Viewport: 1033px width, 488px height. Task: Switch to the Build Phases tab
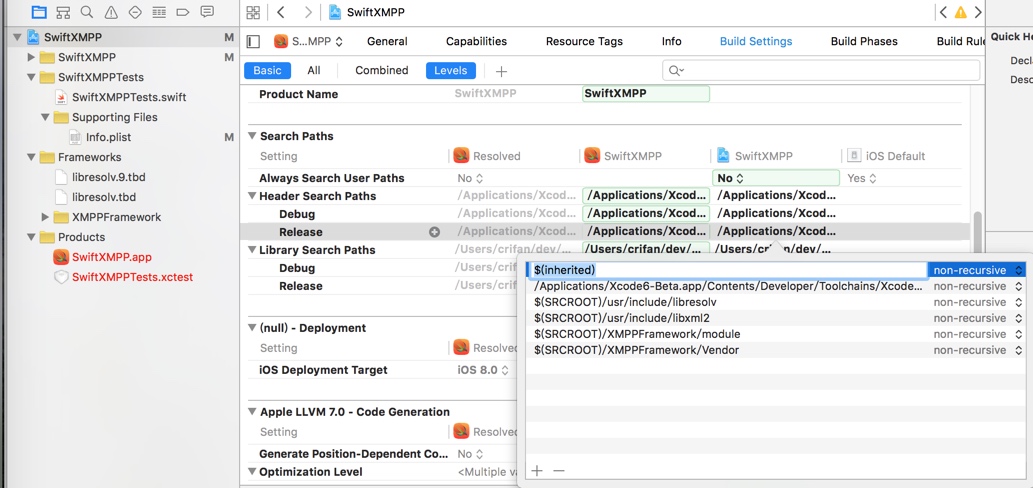pos(863,41)
